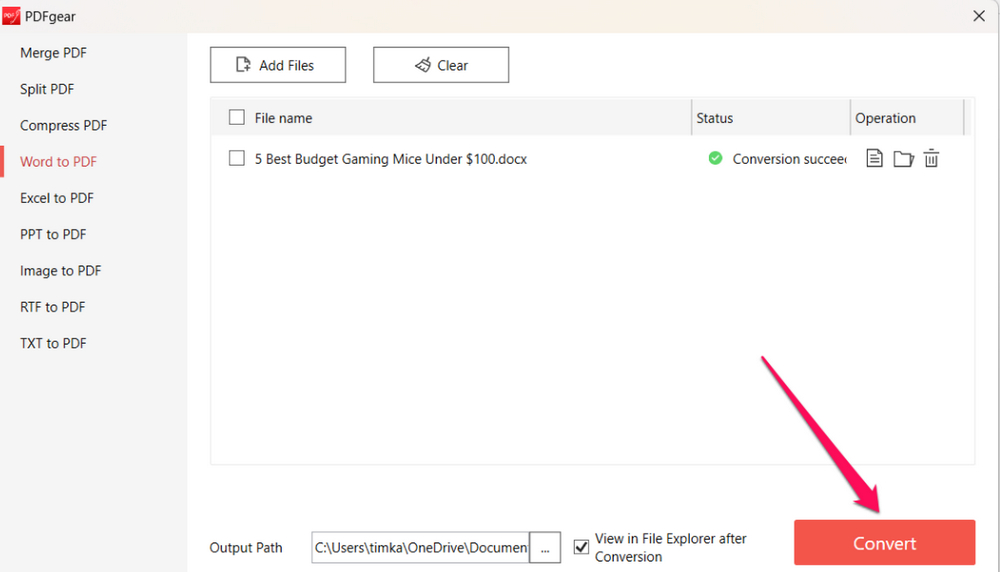The image size is (1000, 572).
Task: Choose PPT to PDF converter
Action: pyautogui.click(x=53, y=235)
